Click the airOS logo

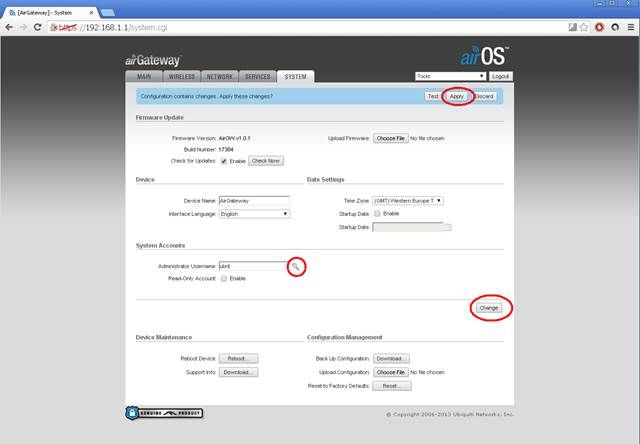[485, 56]
